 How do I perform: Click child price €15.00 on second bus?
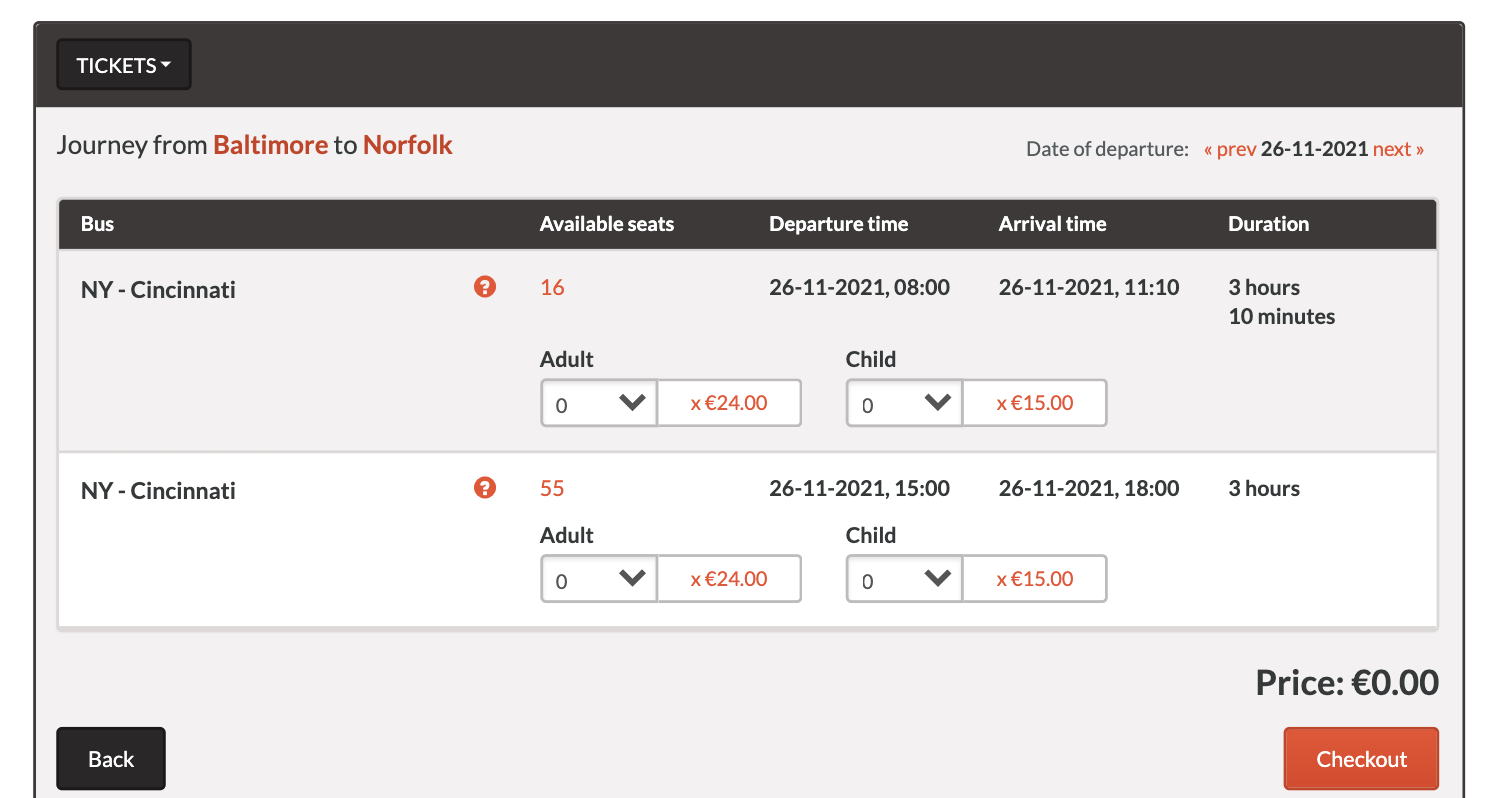click(1035, 579)
